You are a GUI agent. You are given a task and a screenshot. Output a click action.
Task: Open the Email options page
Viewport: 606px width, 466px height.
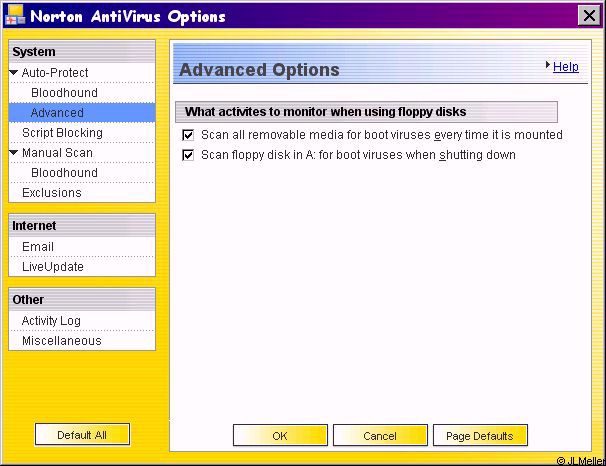coord(38,247)
